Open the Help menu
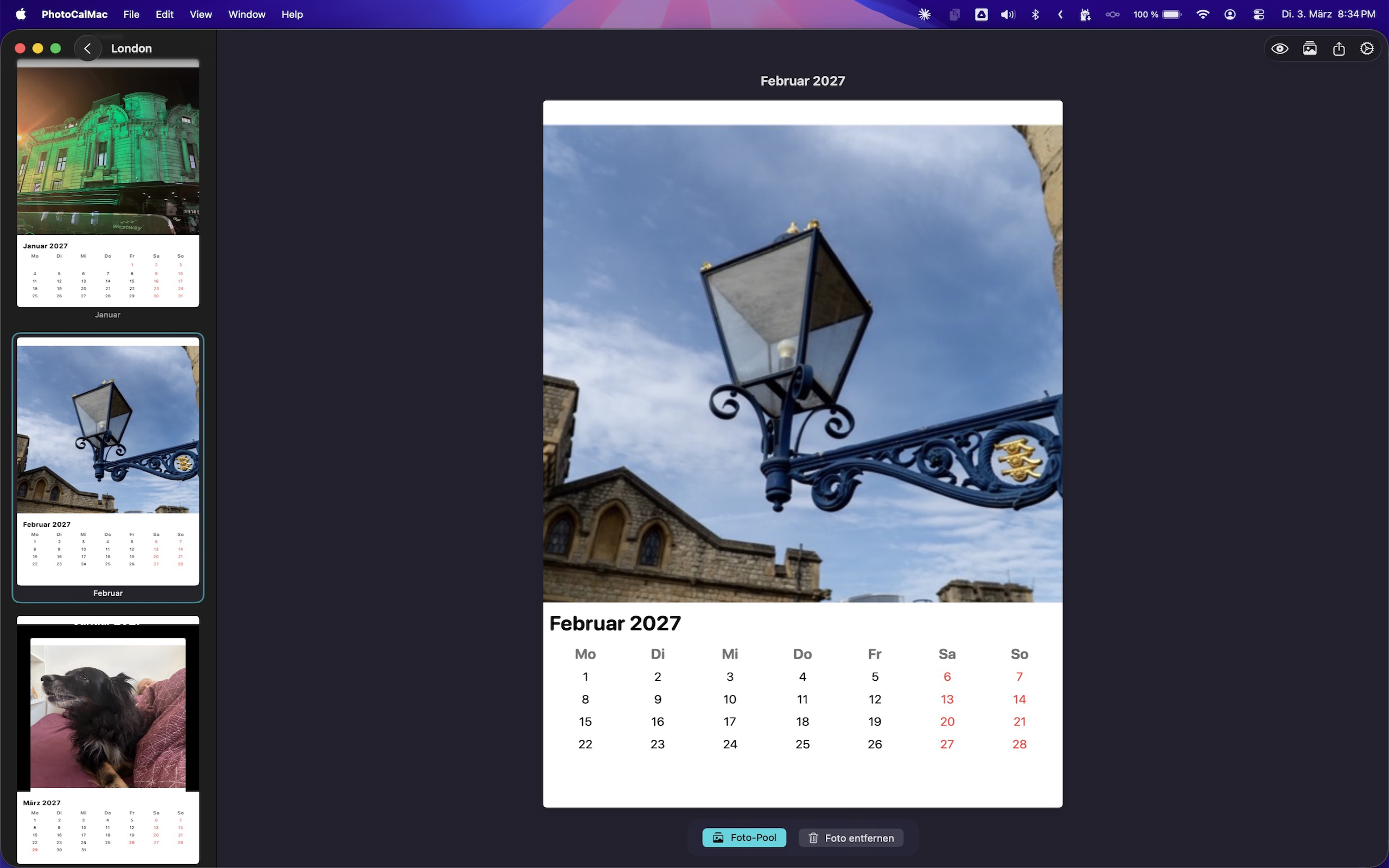 tap(291, 14)
